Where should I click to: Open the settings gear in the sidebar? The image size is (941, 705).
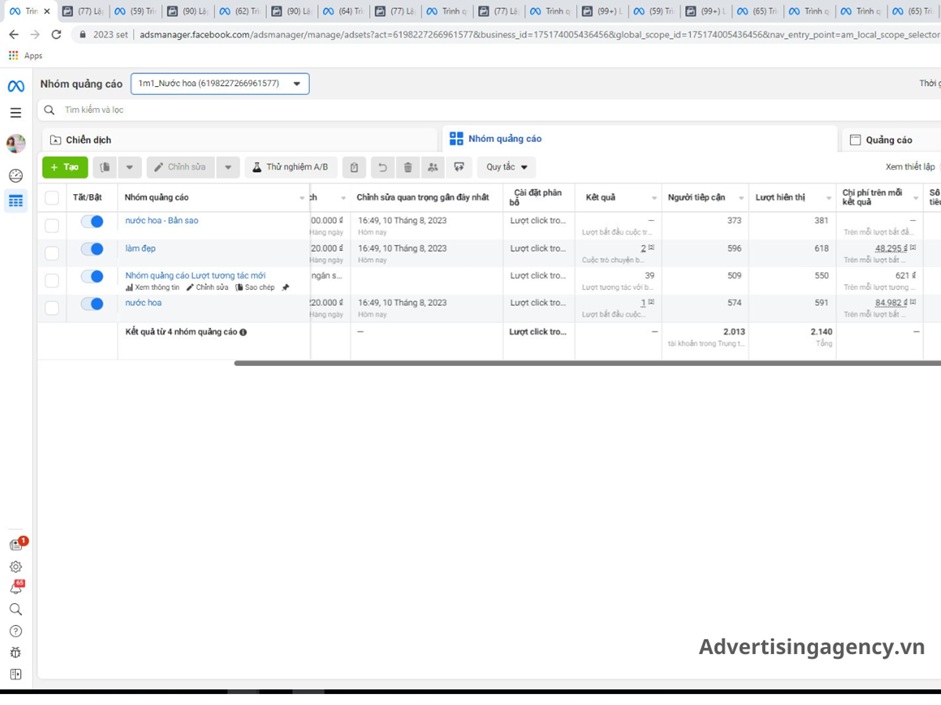(x=16, y=567)
